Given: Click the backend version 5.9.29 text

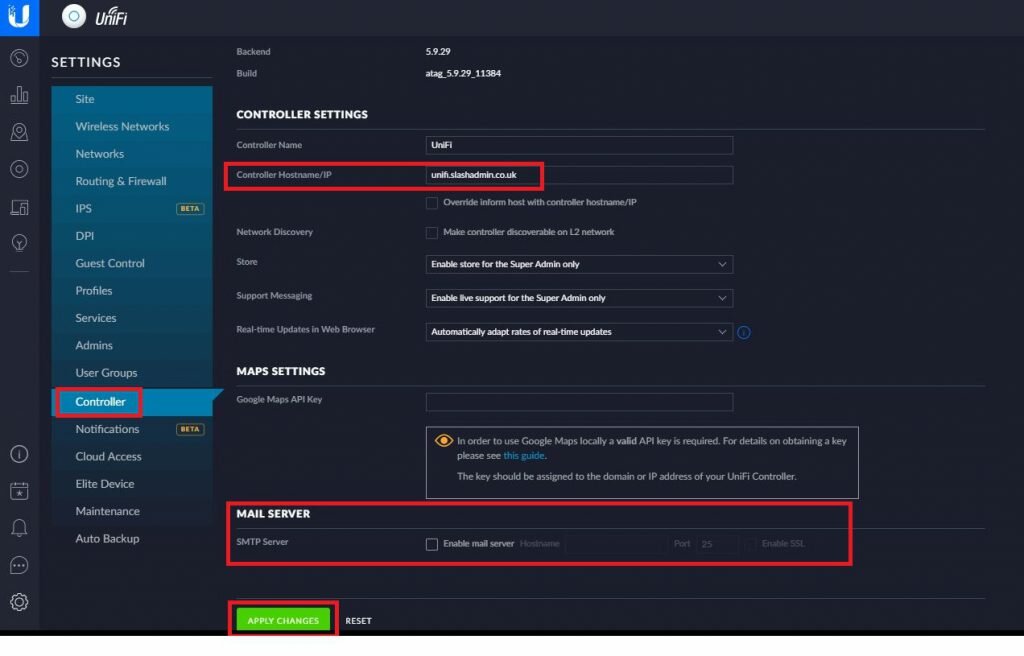Looking at the screenshot, I should pos(438,52).
